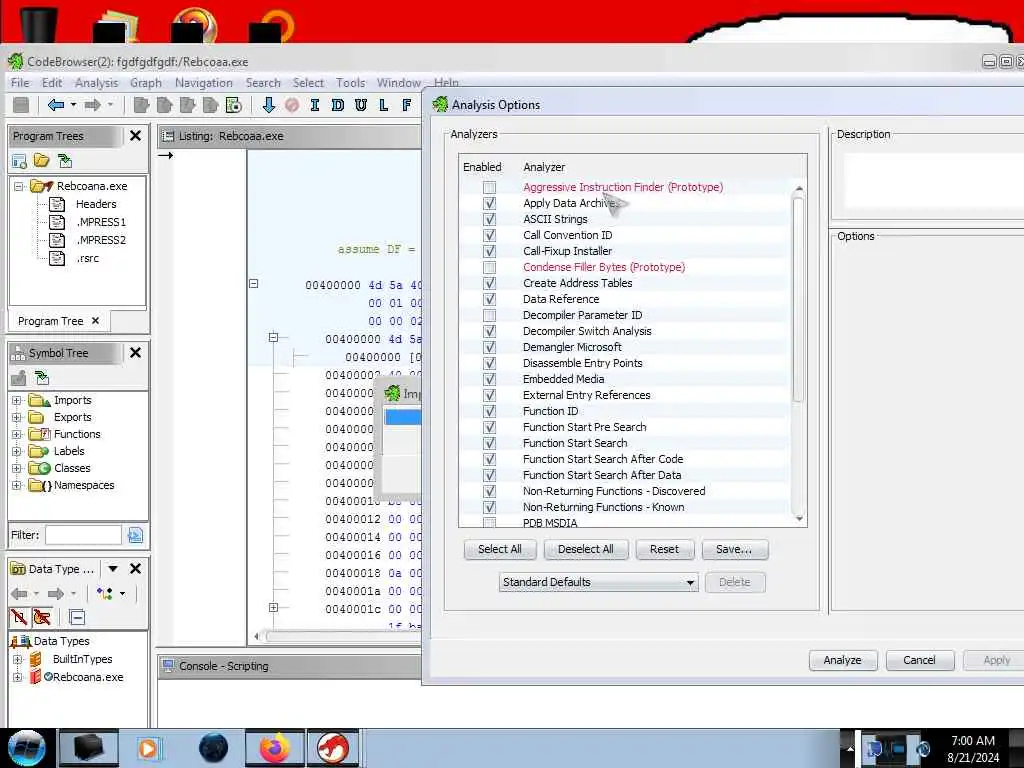Screen dimensions: 1024x768
Task: Click the save icon in main toolbar
Action: (x=21, y=104)
